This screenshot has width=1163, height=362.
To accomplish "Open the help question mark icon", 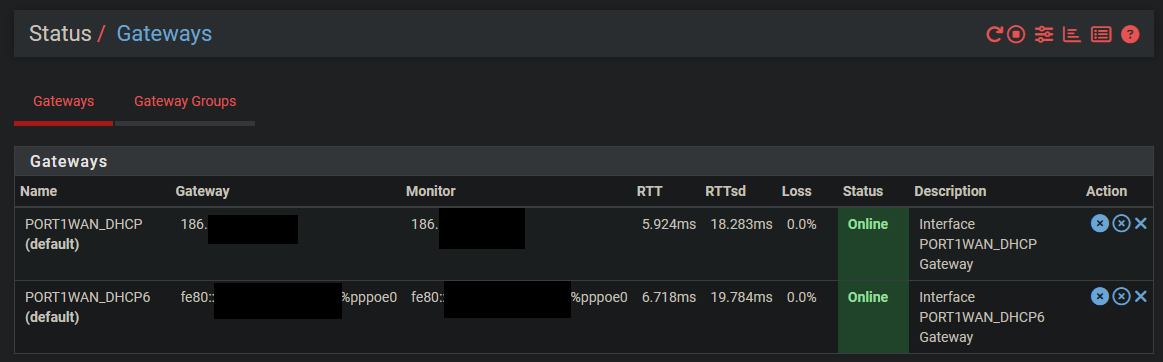I will click(1130, 33).
